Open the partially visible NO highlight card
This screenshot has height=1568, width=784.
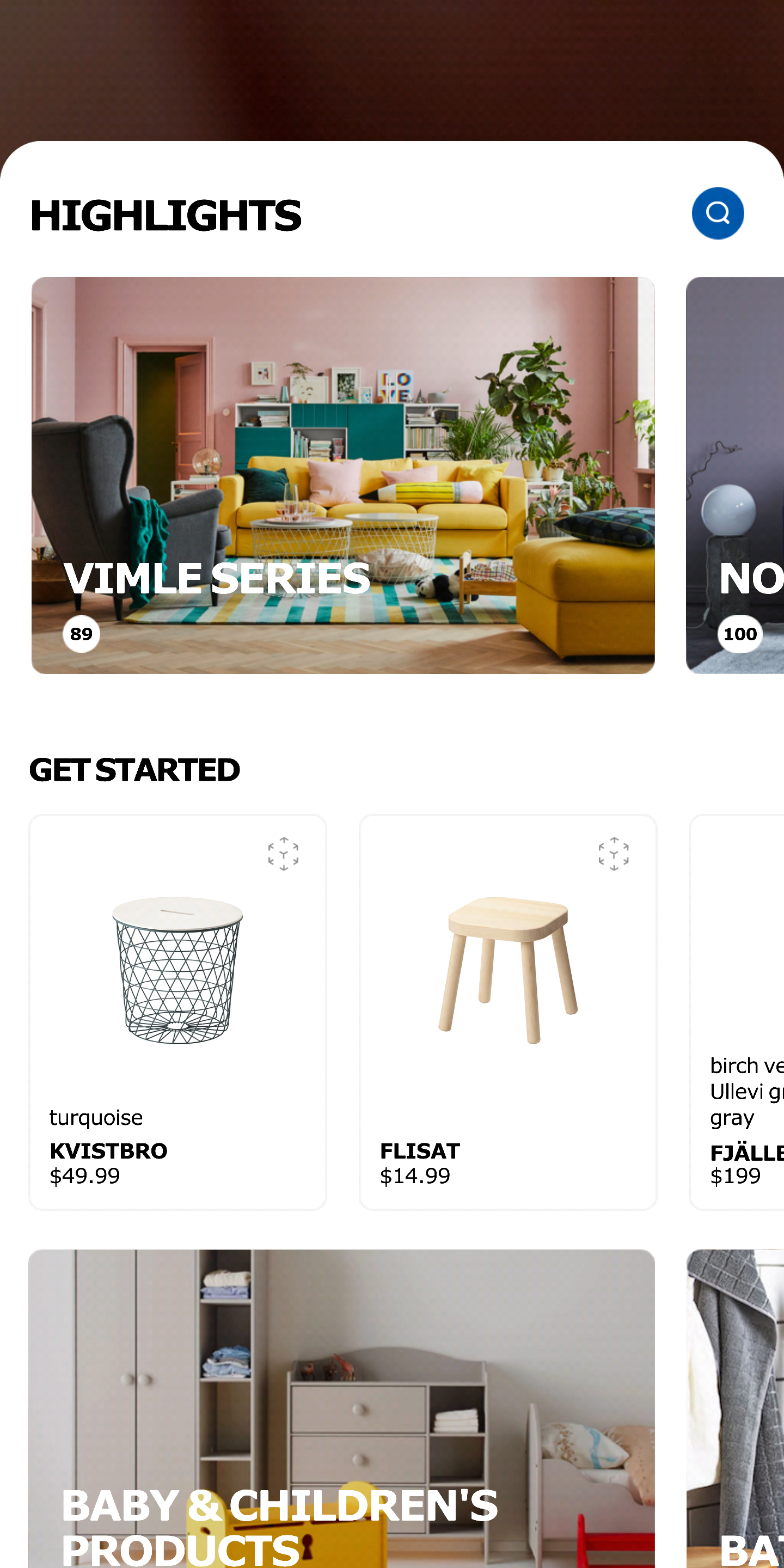[x=734, y=475]
